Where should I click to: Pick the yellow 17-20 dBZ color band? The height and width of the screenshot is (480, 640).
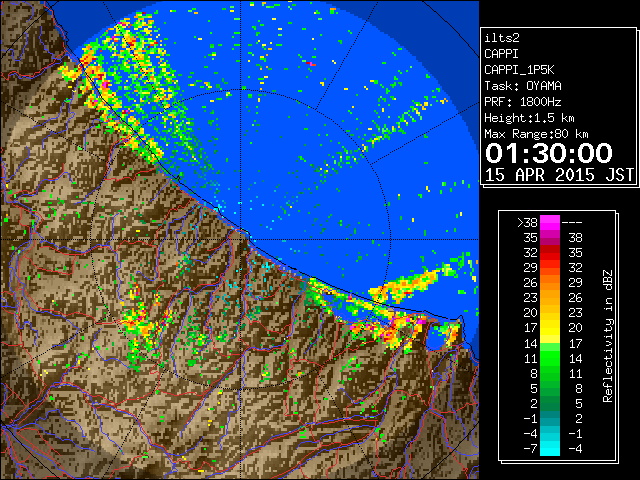point(550,328)
